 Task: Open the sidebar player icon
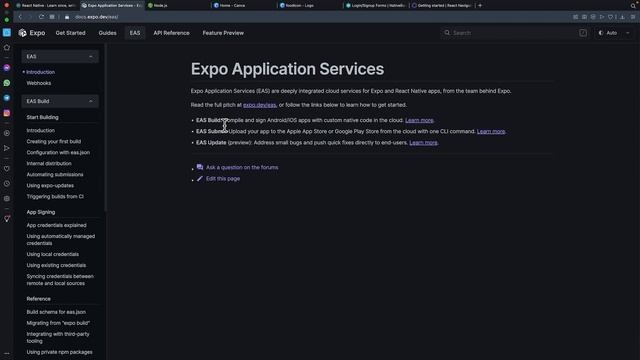(7, 133)
